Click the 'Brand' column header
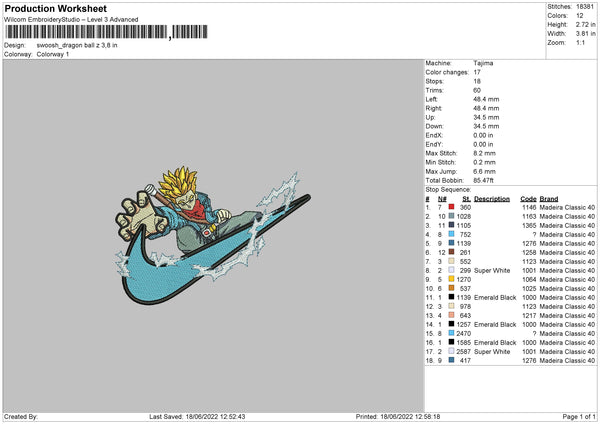600x424 pixels. [x=549, y=199]
